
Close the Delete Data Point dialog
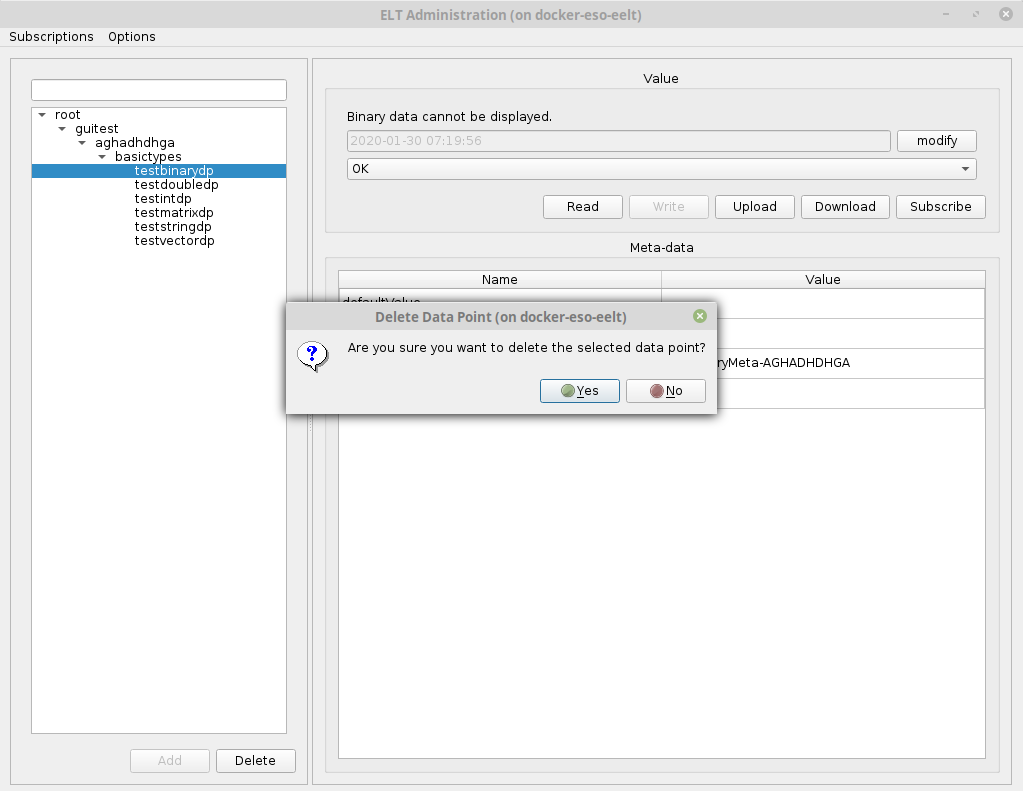(700, 316)
